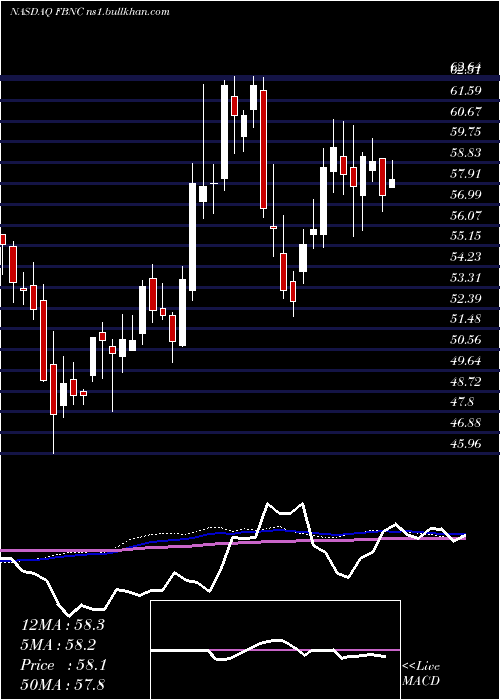Select the 52.39 price axis label
Viewport: 500px width, 700px height.
pos(467,298)
